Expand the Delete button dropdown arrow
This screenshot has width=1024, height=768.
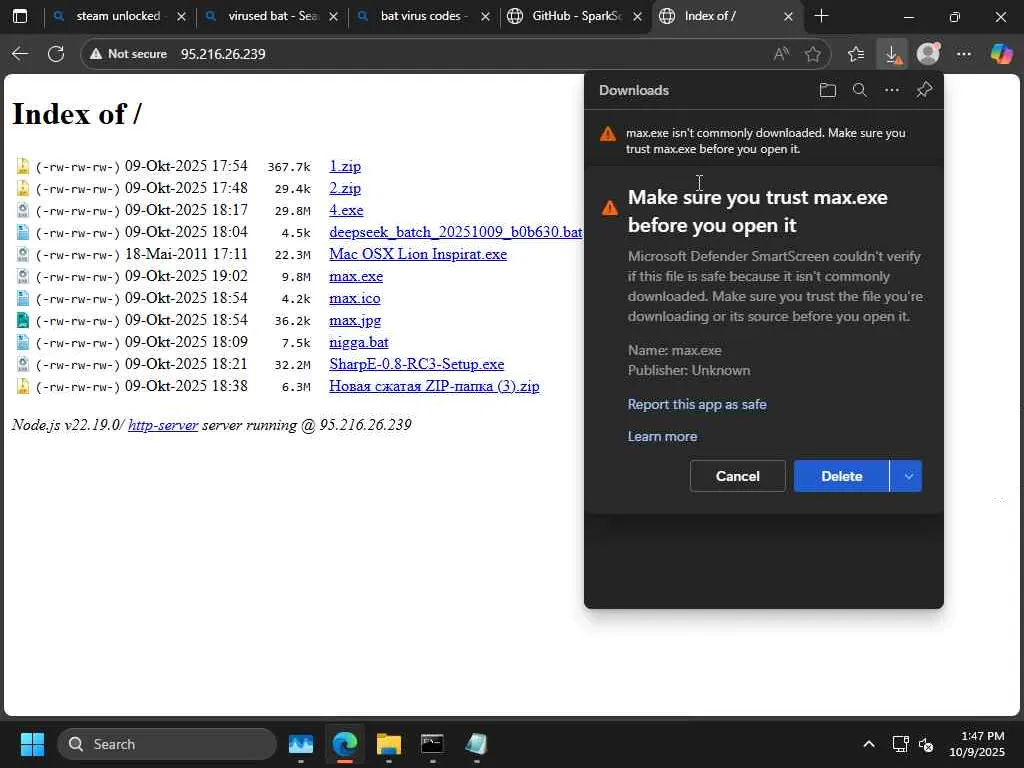pos(907,476)
